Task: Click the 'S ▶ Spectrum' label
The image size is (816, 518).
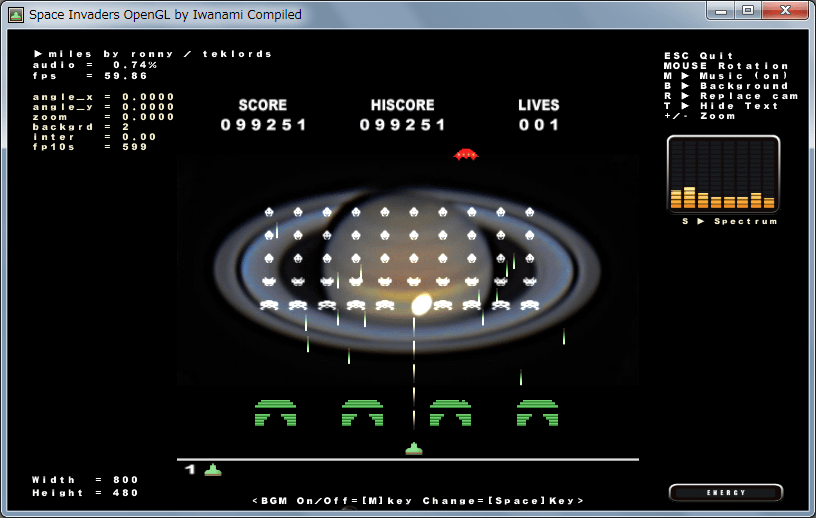Action: click(730, 221)
